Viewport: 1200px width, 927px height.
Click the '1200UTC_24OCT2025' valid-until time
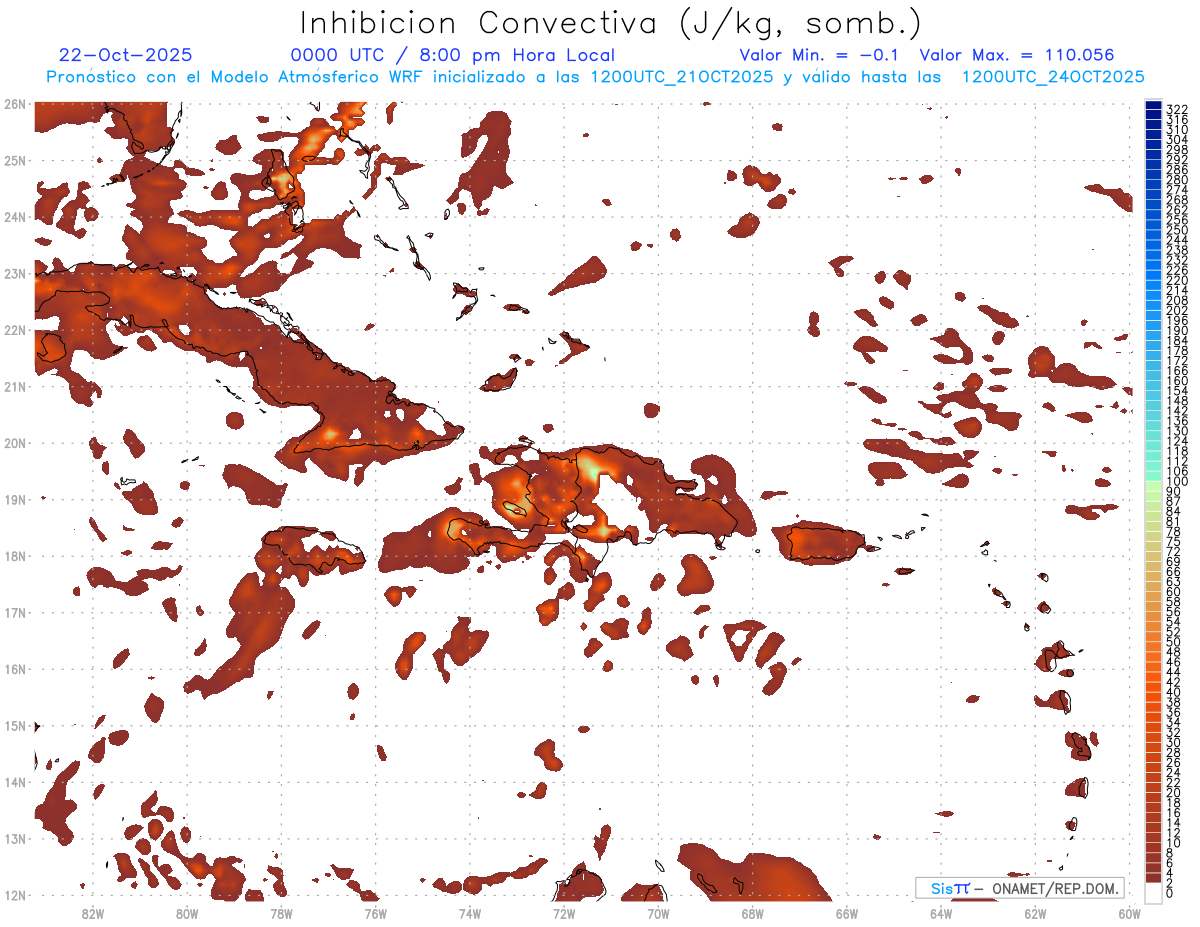1053,76
